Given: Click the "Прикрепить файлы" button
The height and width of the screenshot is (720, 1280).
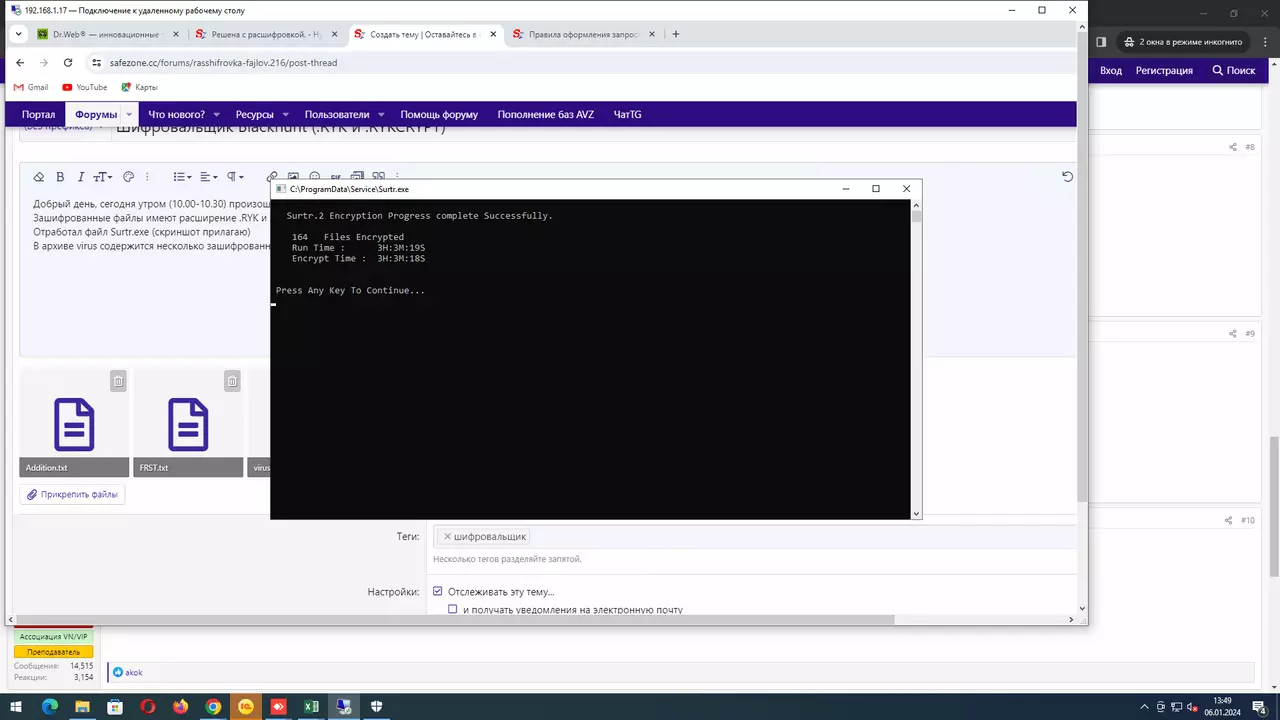Looking at the screenshot, I should click(72, 494).
